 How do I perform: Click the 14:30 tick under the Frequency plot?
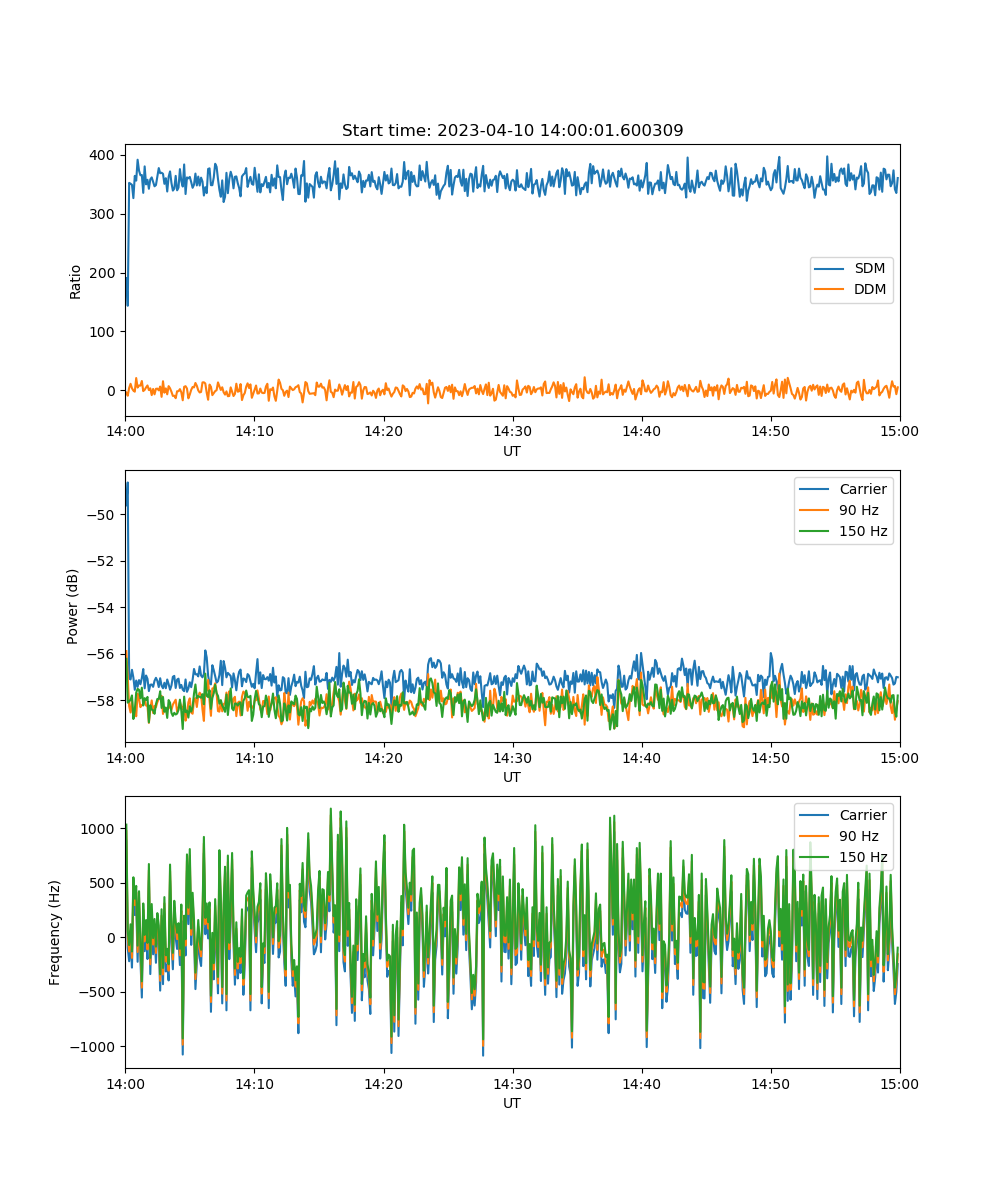[513, 1084]
